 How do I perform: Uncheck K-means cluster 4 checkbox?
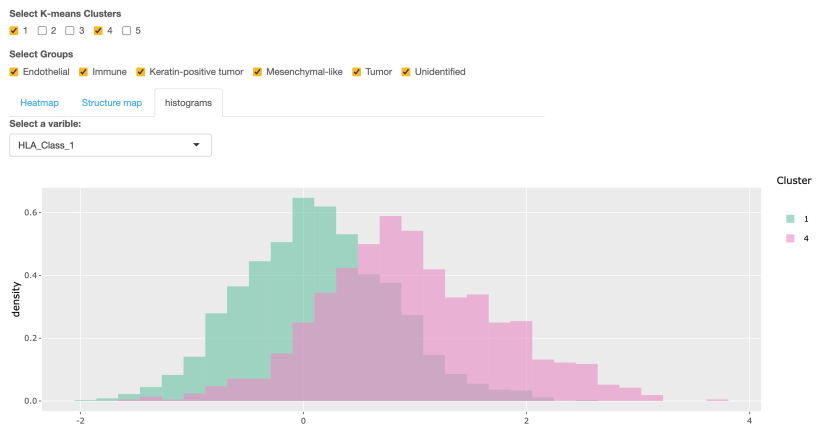point(98,30)
